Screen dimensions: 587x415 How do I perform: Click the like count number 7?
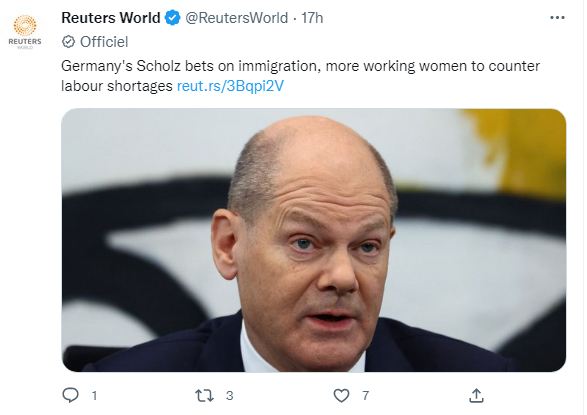pyautogui.click(x=366, y=396)
